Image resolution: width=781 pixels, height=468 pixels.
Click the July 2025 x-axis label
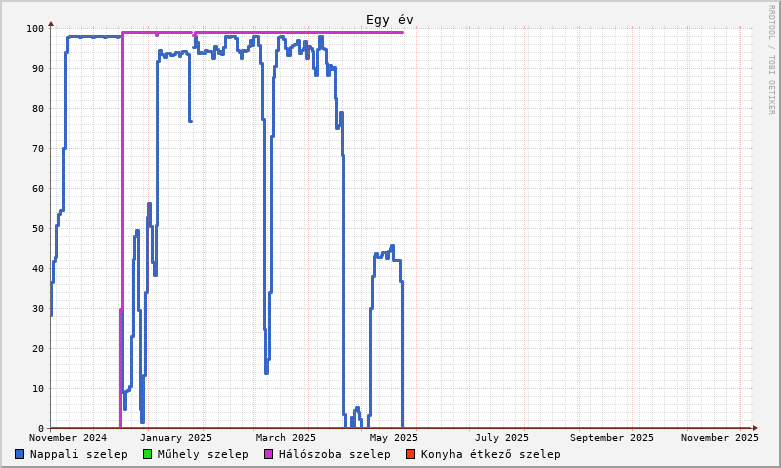click(502, 437)
